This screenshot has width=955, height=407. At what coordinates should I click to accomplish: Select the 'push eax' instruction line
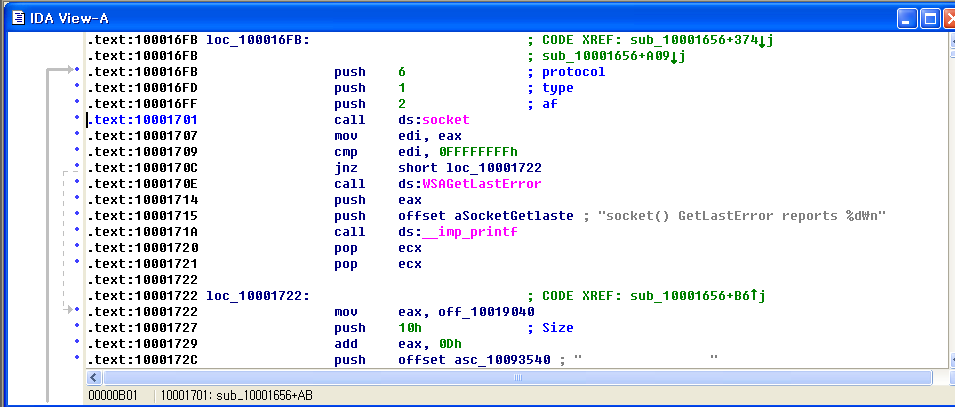coord(378,200)
